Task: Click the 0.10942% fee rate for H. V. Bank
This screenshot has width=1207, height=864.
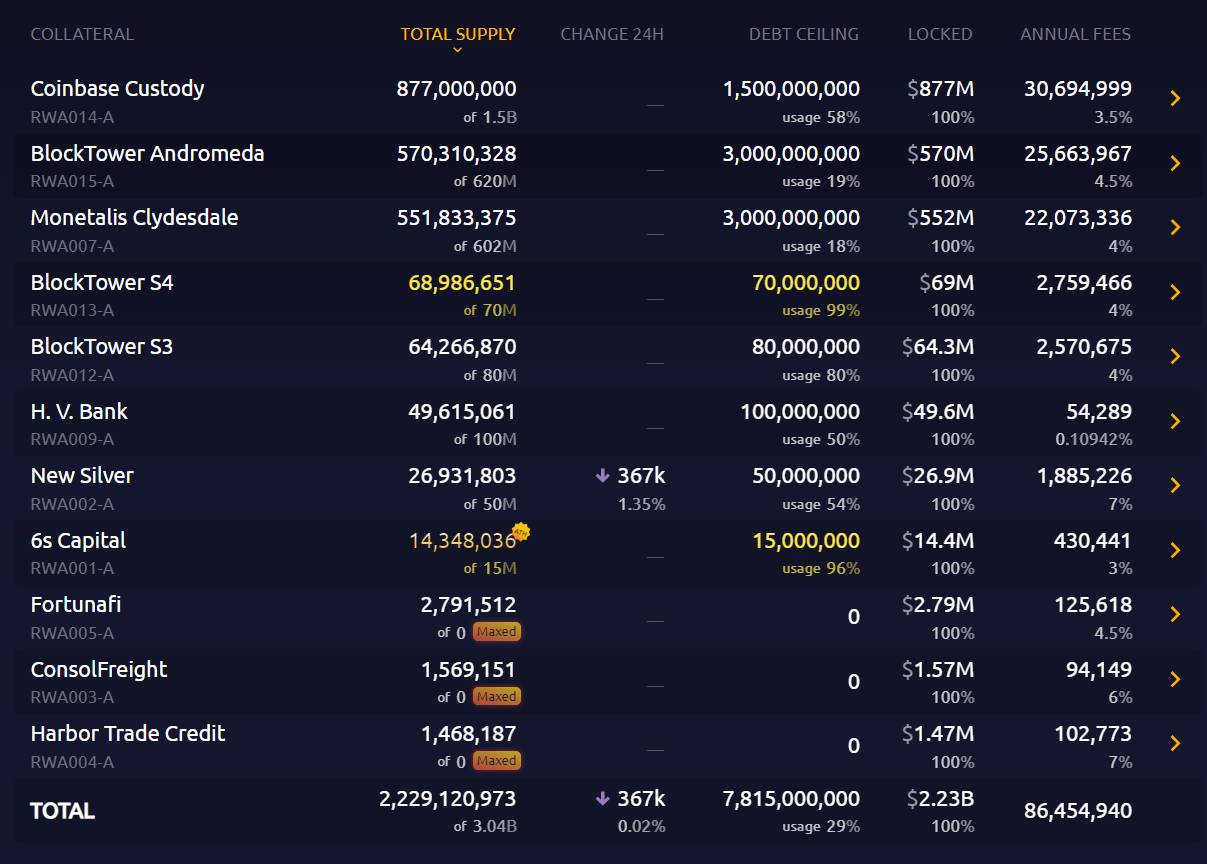Action: click(1094, 439)
